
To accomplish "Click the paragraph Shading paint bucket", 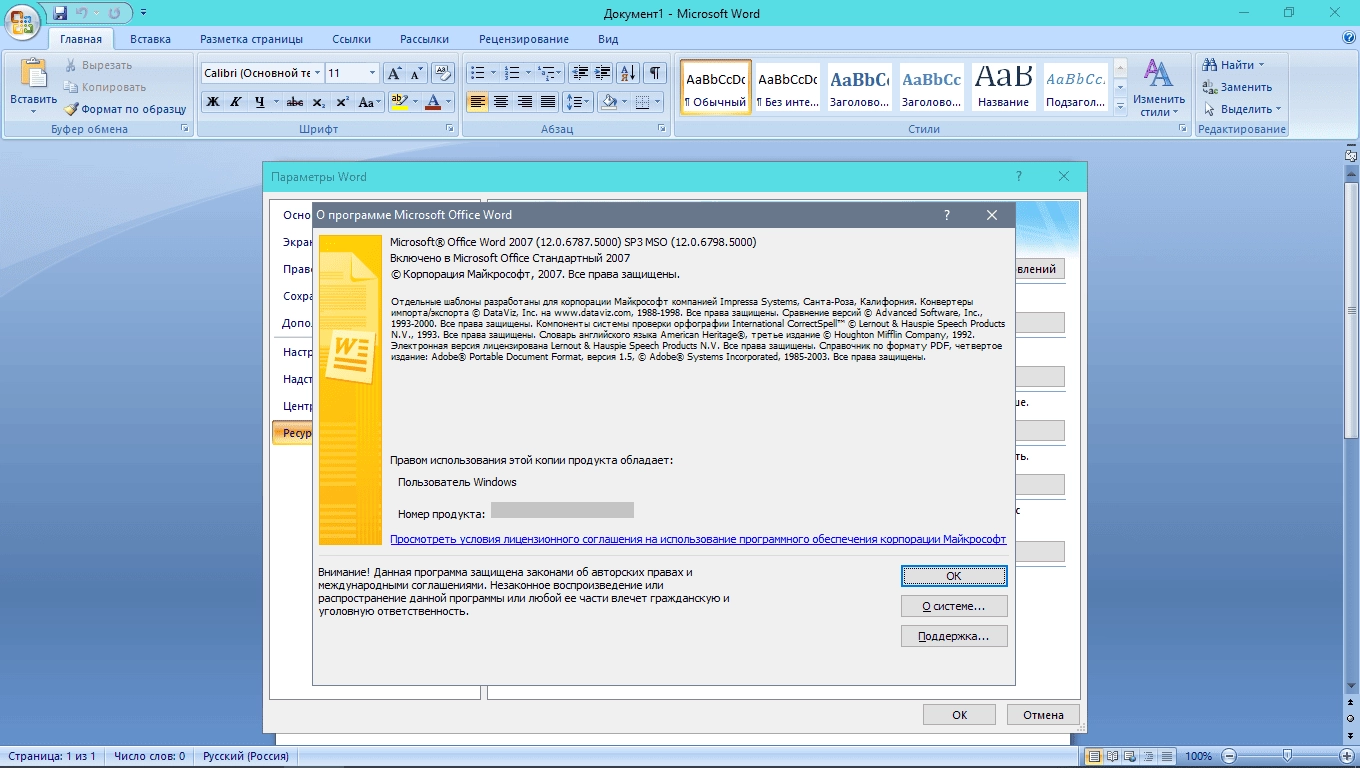I will (608, 102).
